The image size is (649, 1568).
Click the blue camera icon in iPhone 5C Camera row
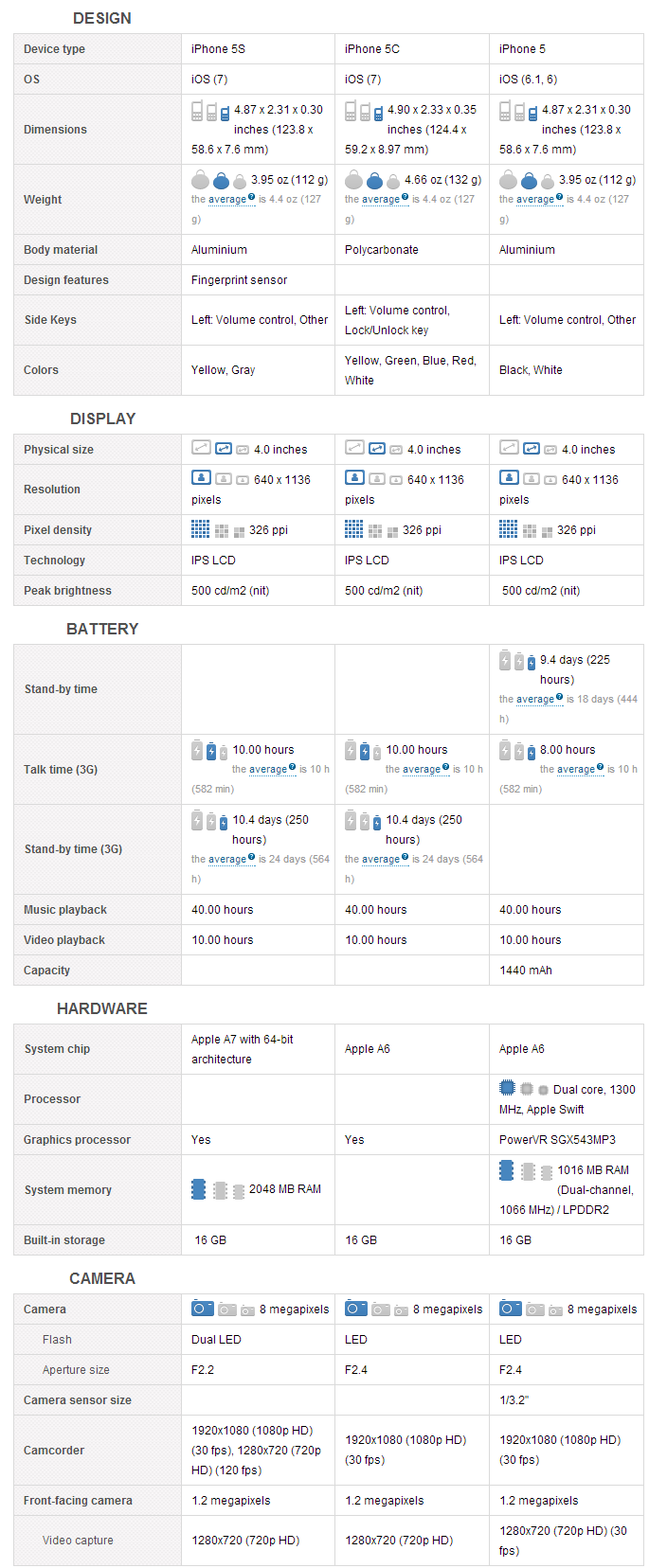[x=355, y=1308]
